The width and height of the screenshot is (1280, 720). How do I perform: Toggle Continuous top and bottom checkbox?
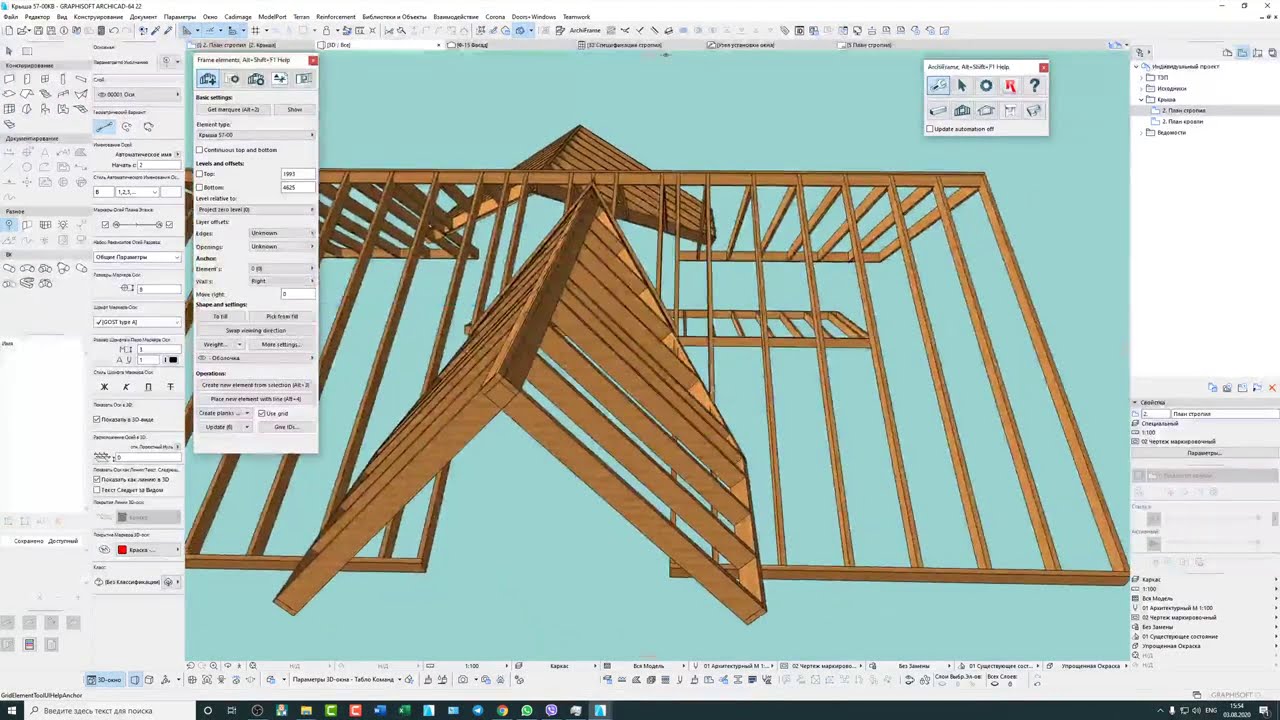(199, 150)
